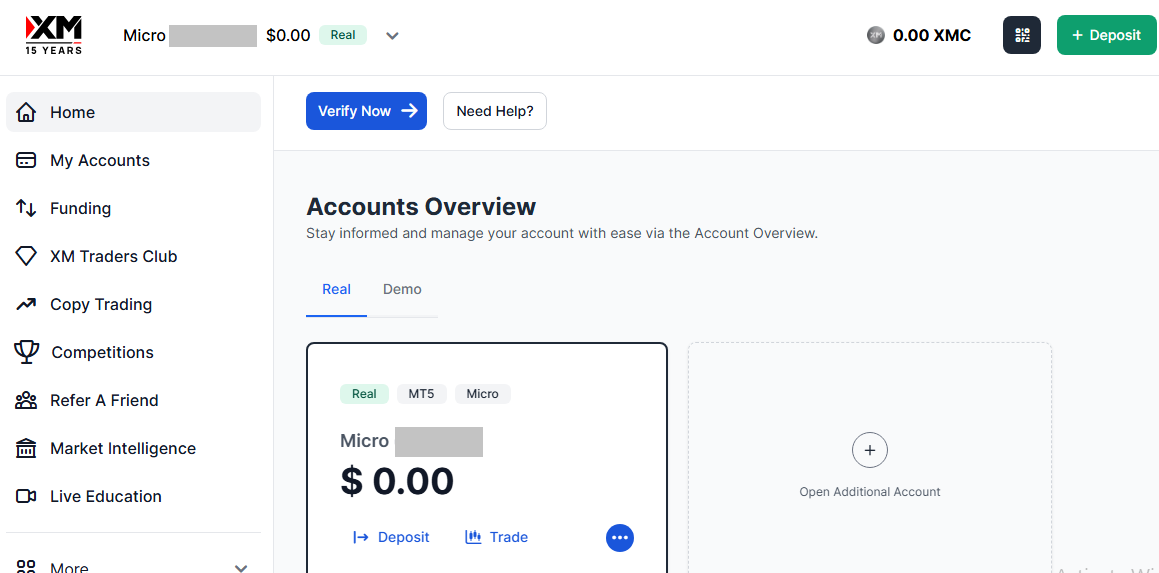
Task: Open My Accounts in the sidebar
Action: [x=100, y=160]
